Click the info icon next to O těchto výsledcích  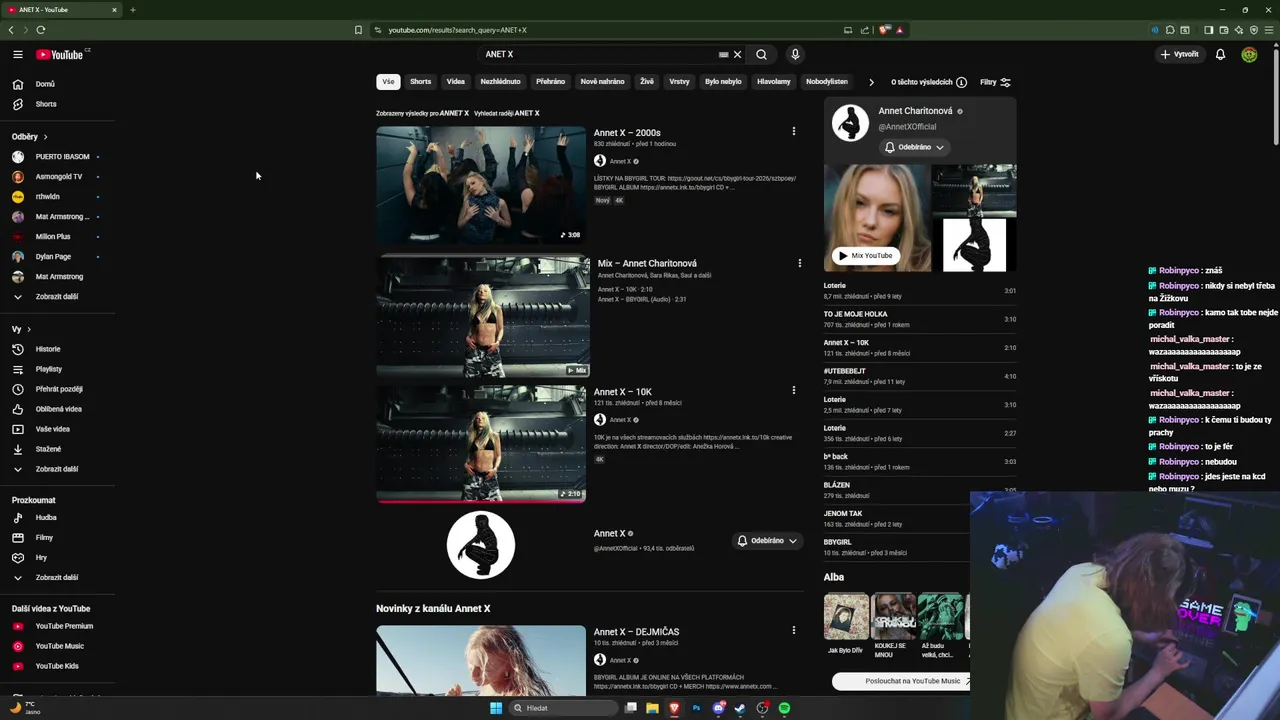[x=961, y=82]
